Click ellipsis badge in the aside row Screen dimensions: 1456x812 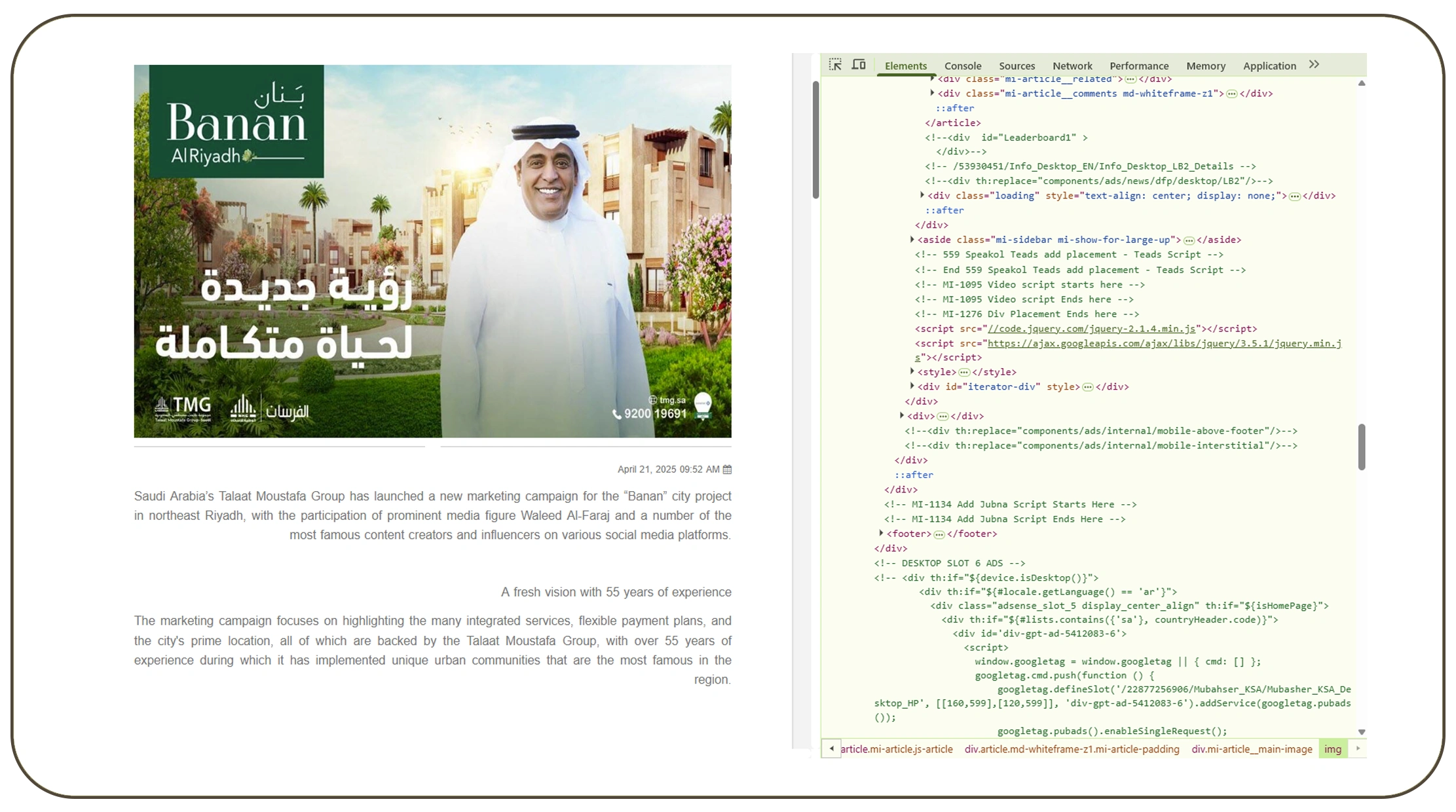pyautogui.click(x=1189, y=240)
